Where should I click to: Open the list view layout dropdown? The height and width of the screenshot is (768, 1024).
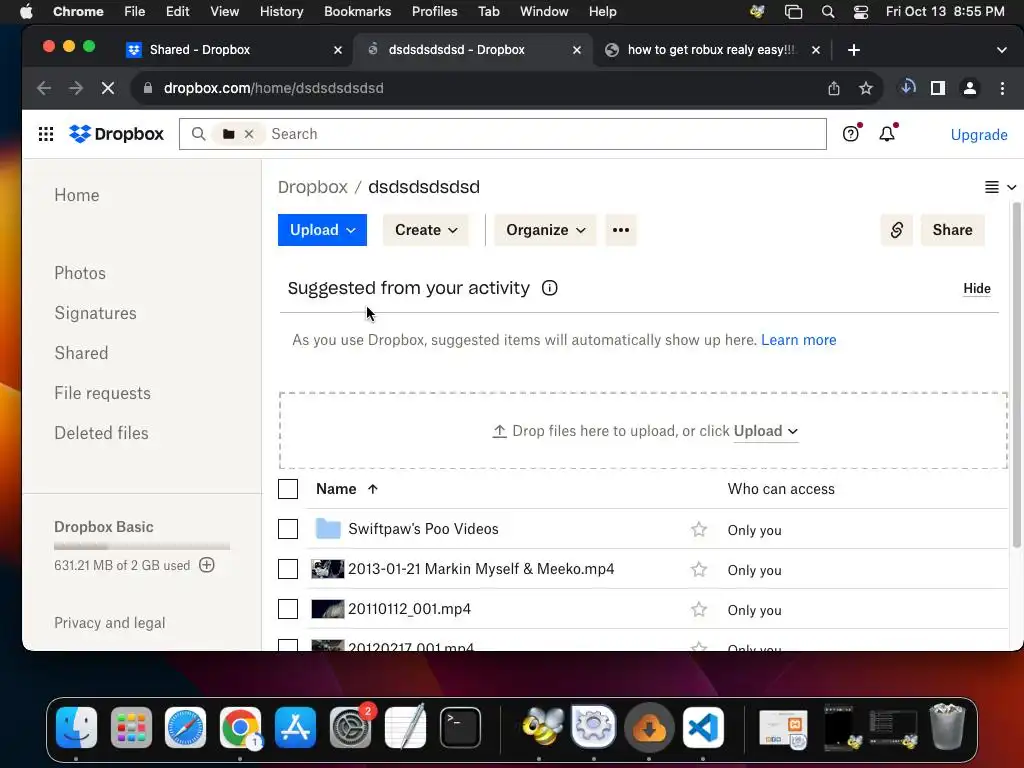[1000, 187]
